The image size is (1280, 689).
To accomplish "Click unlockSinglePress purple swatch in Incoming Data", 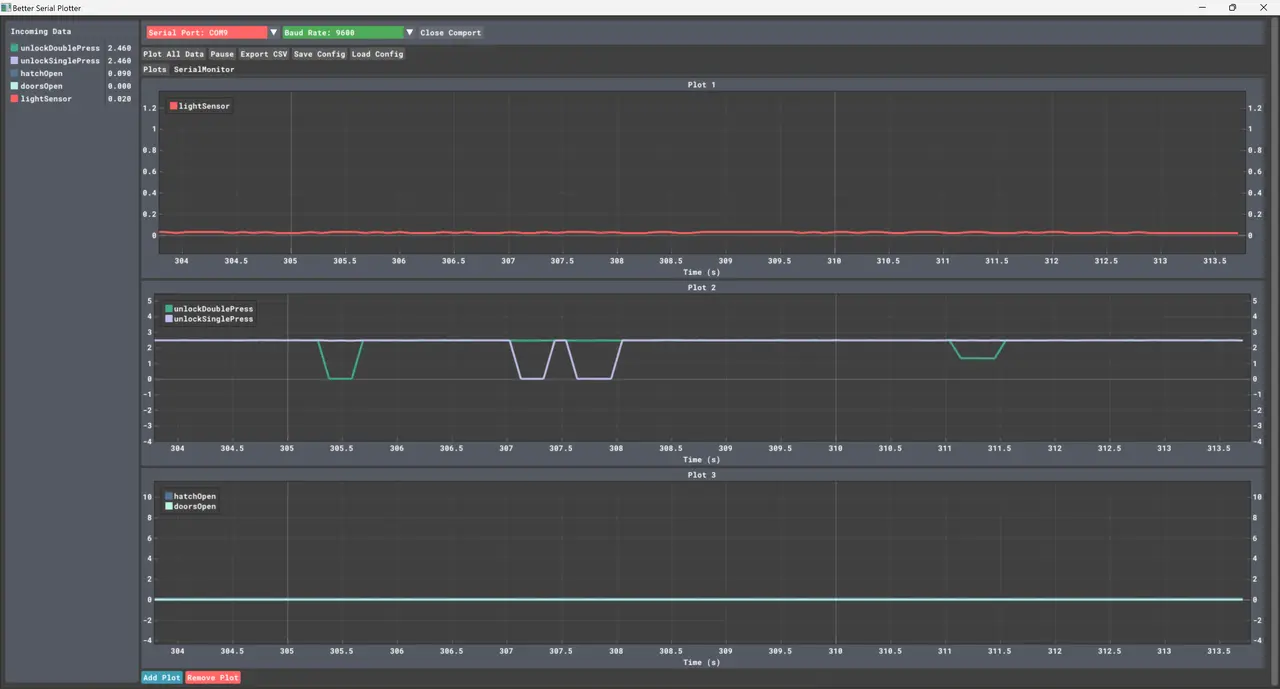I will 14,61.
